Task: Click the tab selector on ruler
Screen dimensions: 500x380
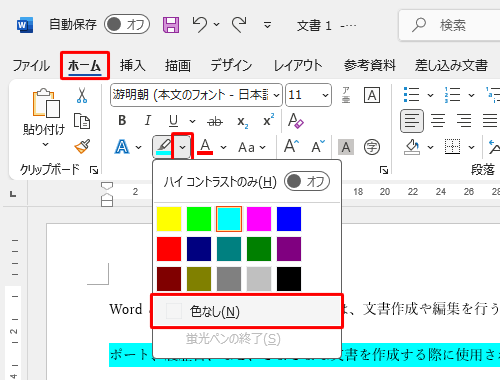Action: click(13, 193)
